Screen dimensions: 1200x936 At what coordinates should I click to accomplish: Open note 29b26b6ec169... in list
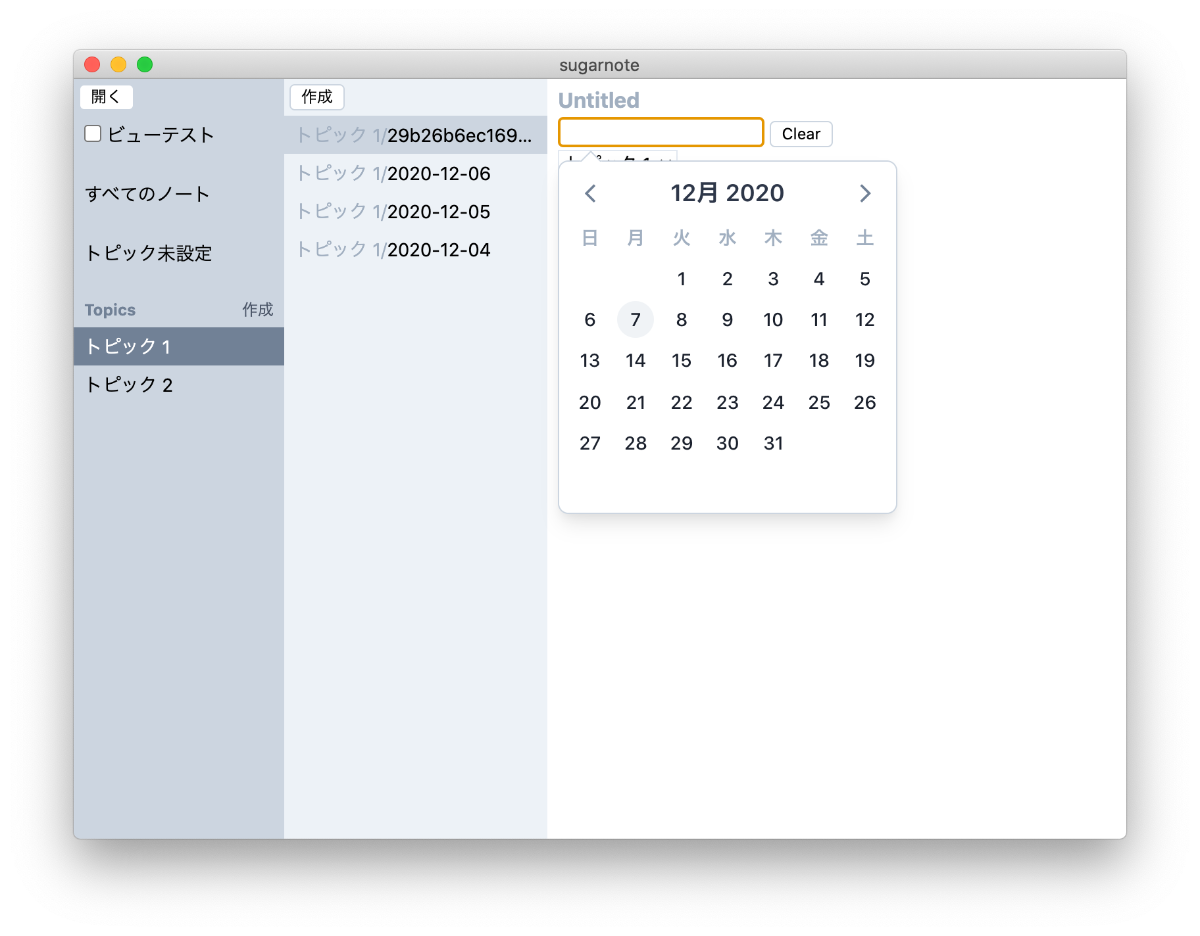[415, 135]
